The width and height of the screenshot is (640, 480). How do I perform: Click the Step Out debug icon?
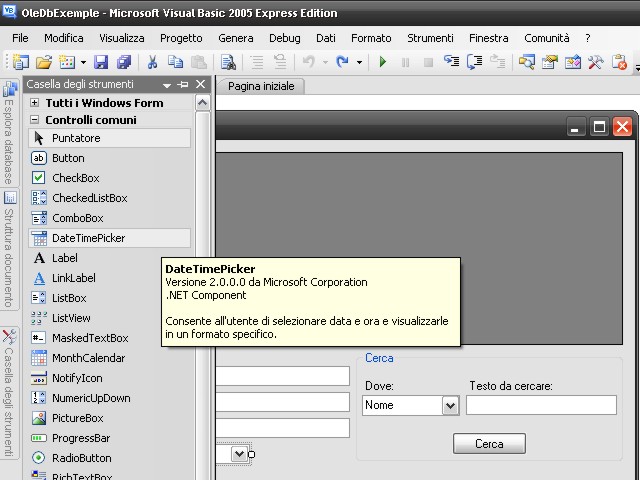pos(498,62)
